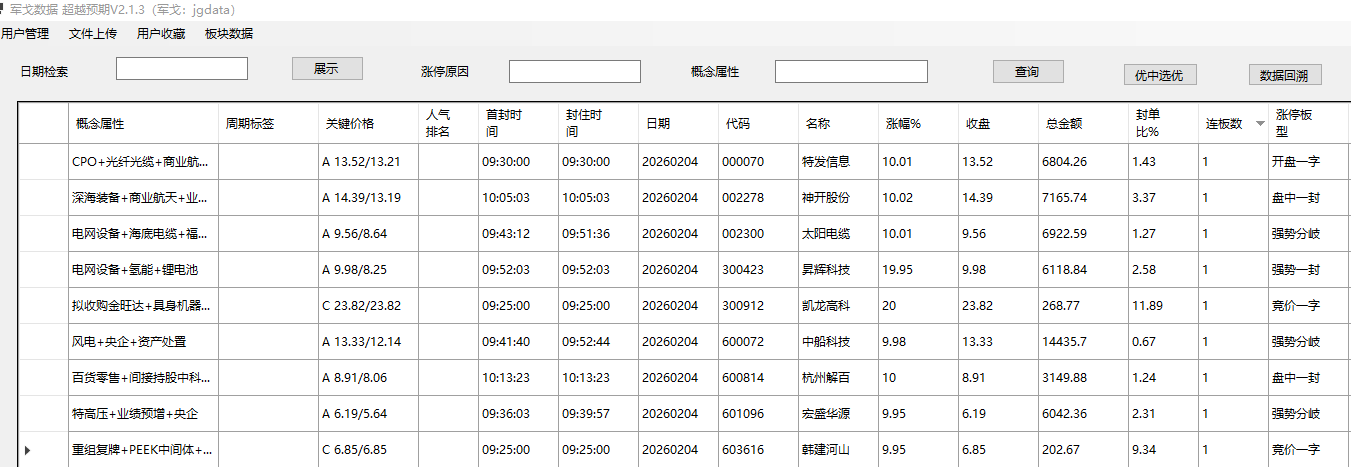Sort by 封住时间 column header

(598, 124)
